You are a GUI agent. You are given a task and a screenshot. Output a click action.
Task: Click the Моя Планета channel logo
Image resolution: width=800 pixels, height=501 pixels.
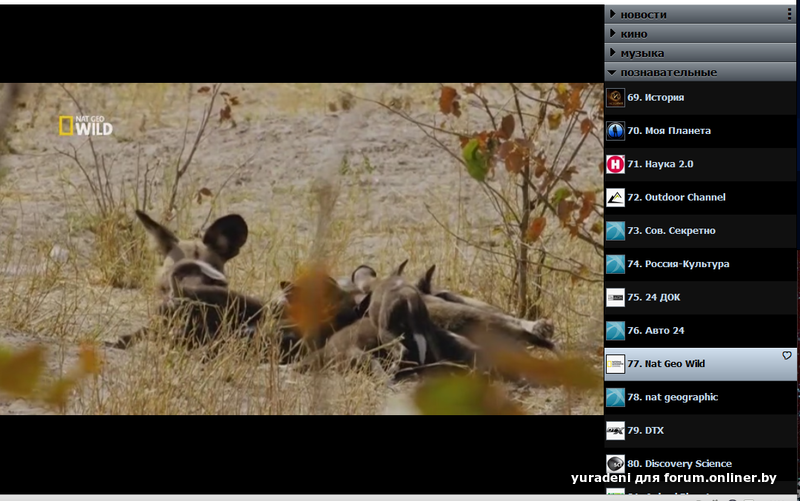pyautogui.click(x=615, y=131)
